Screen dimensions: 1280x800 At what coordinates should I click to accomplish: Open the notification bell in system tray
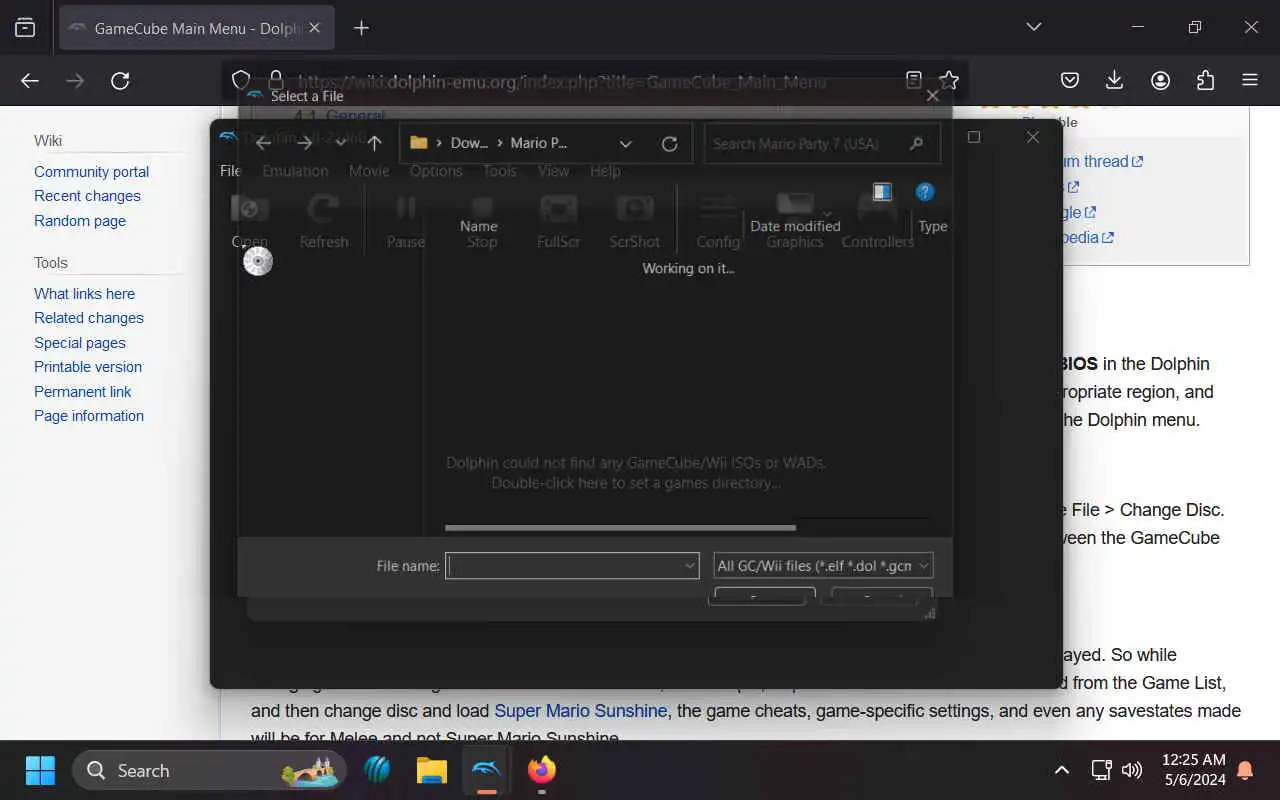pyautogui.click(x=1245, y=770)
